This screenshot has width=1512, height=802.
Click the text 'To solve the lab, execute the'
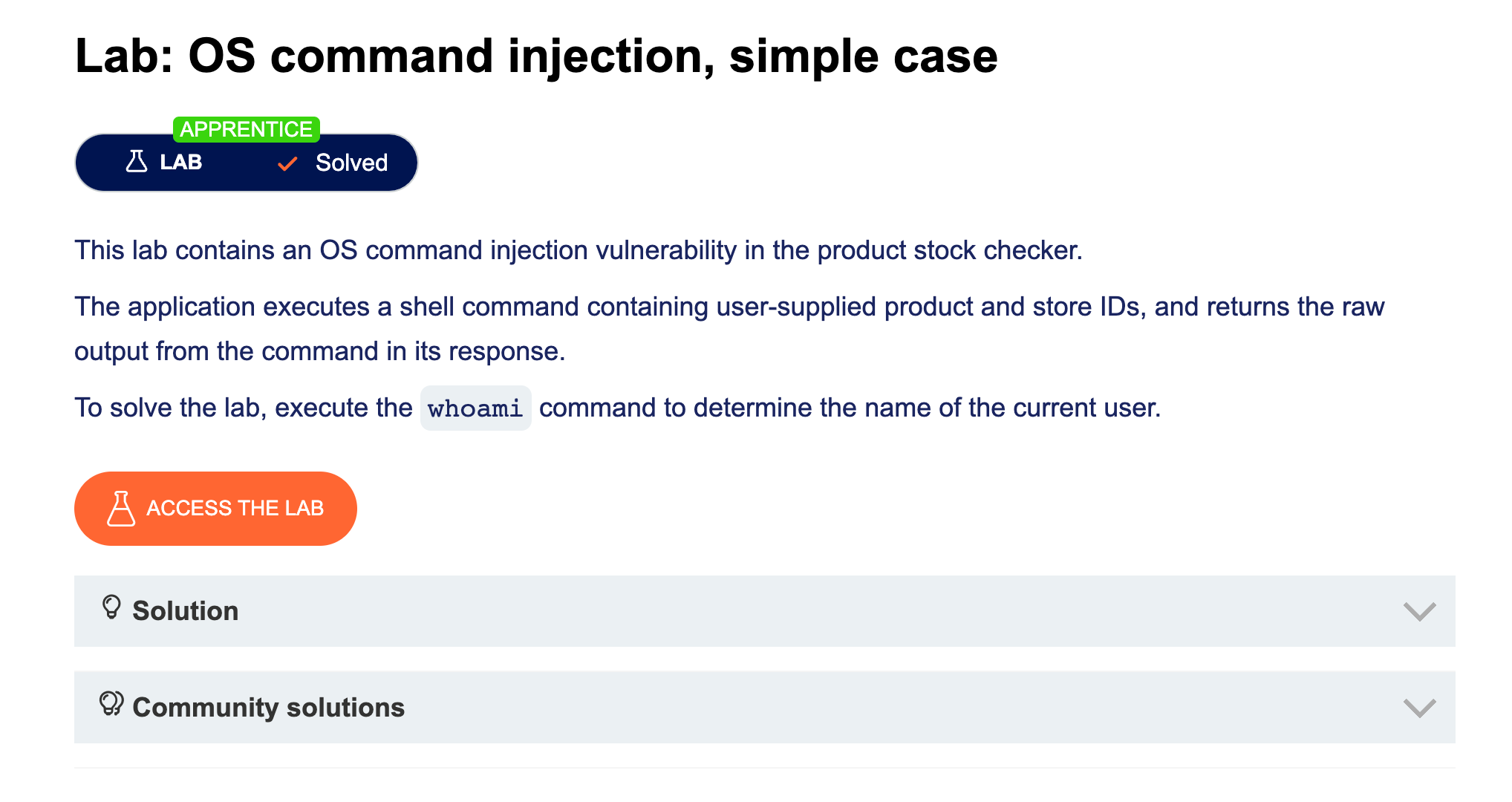(243, 408)
